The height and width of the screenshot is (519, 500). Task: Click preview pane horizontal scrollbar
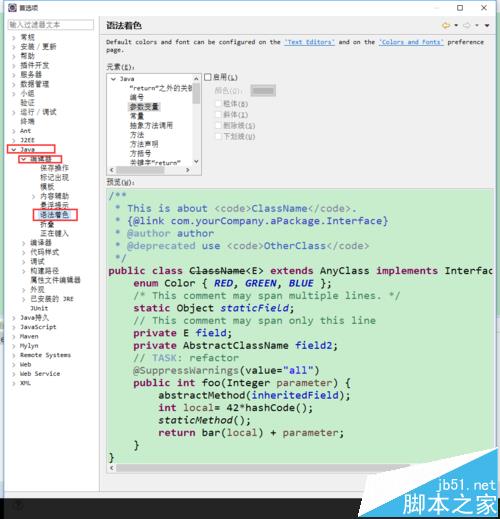[x=262, y=468]
